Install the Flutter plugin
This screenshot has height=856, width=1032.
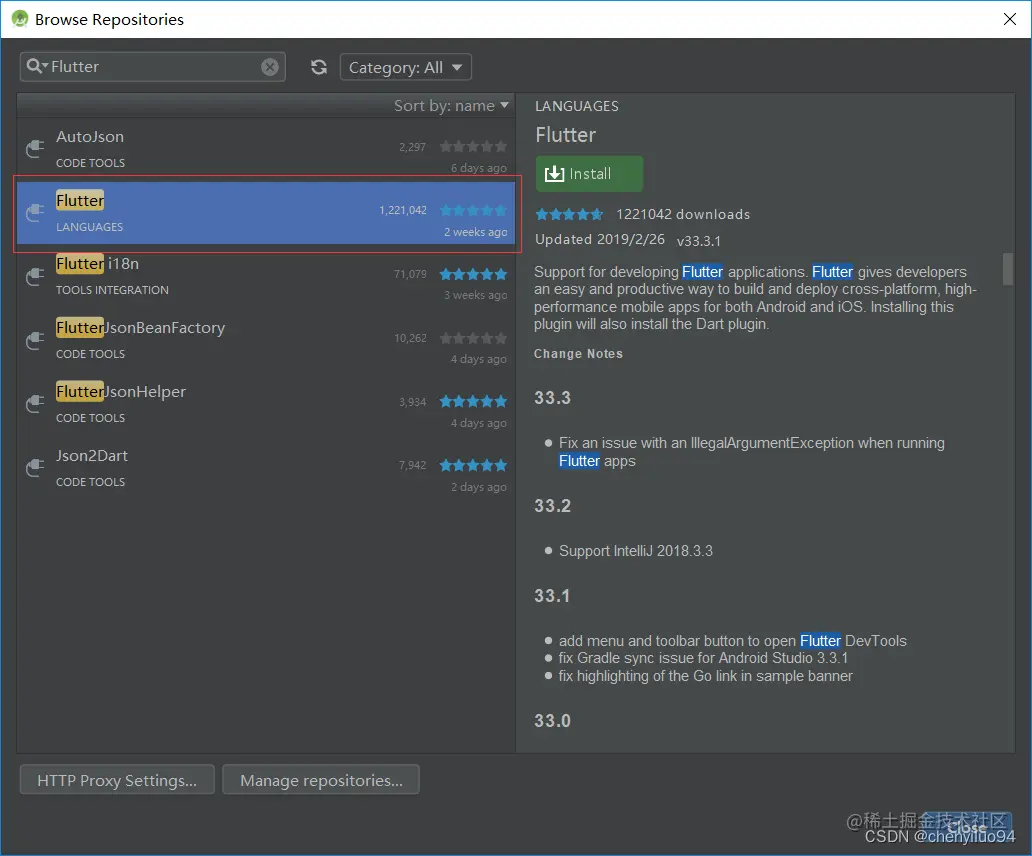click(589, 174)
